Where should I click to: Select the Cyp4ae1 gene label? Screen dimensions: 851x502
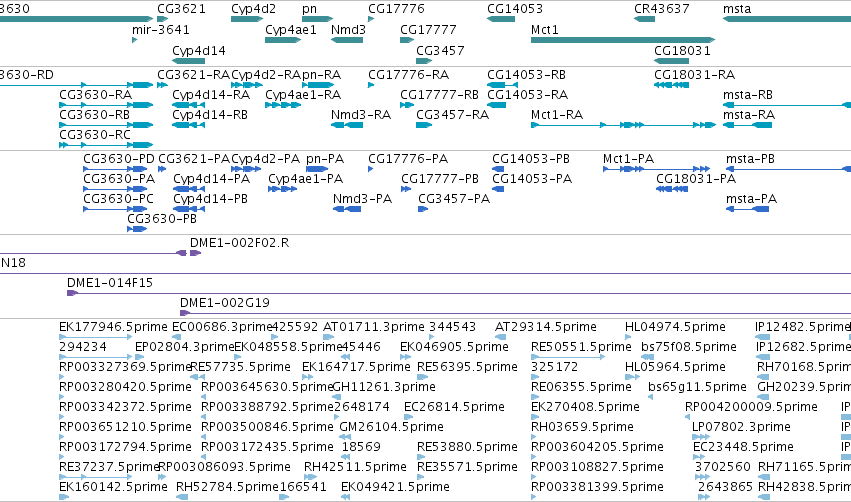pyautogui.click(x=291, y=29)
